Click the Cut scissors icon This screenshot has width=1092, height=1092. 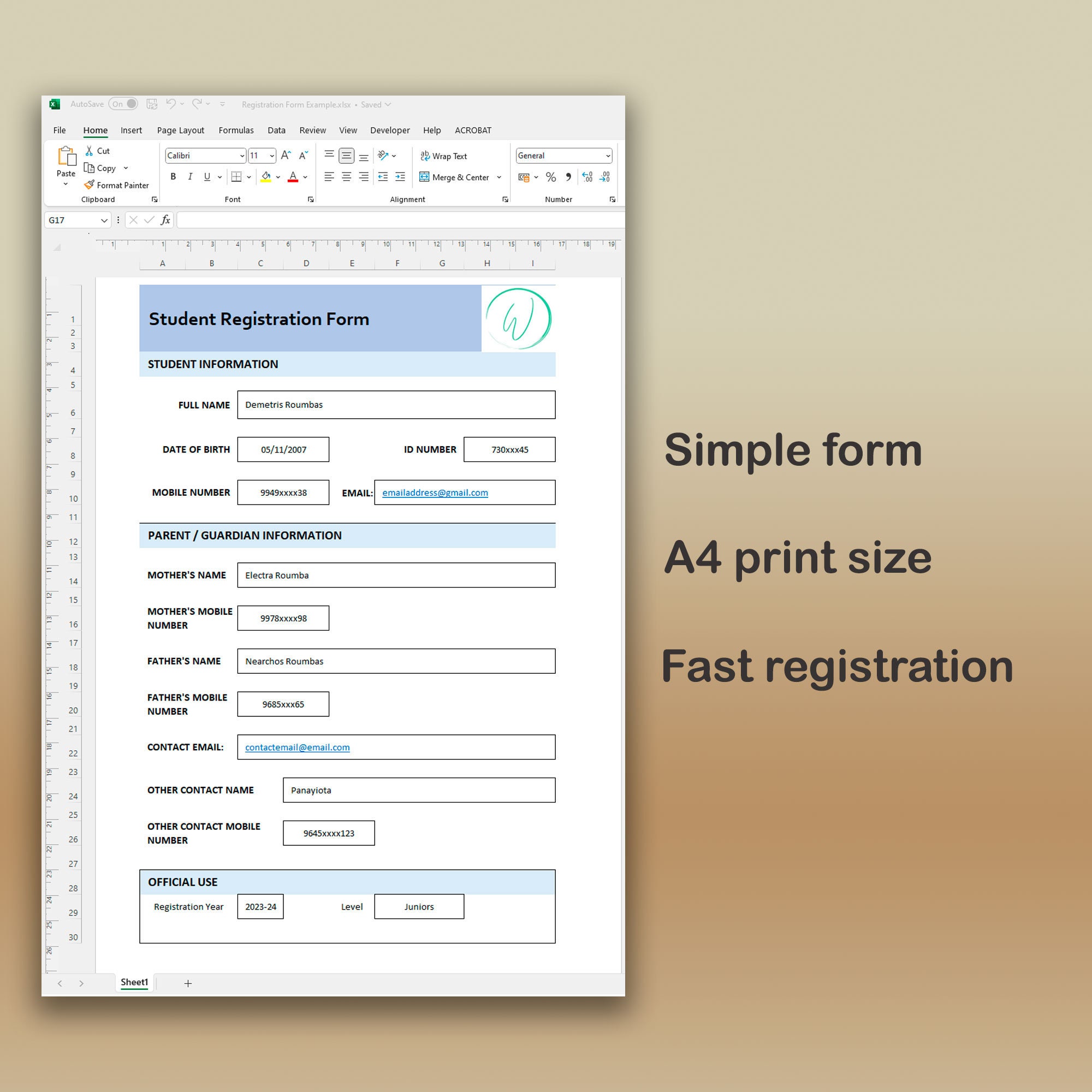point(90,150)
